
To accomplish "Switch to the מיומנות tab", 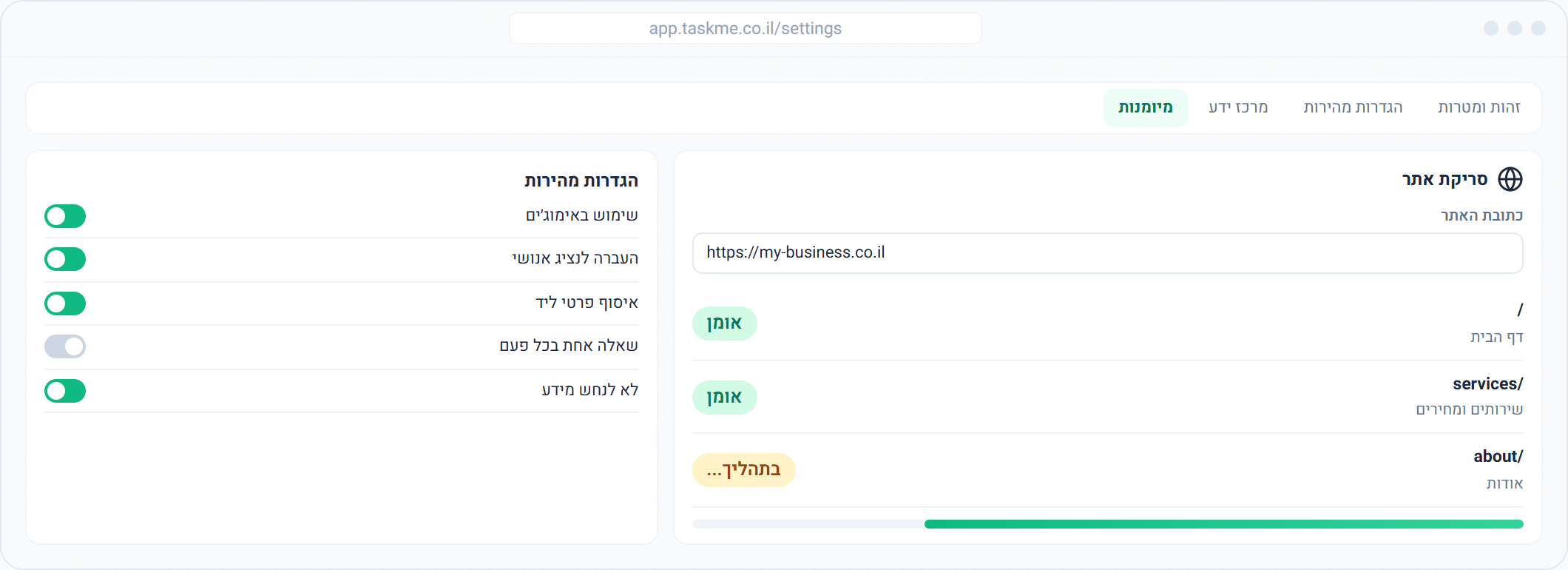I will tap(1146, 108).
